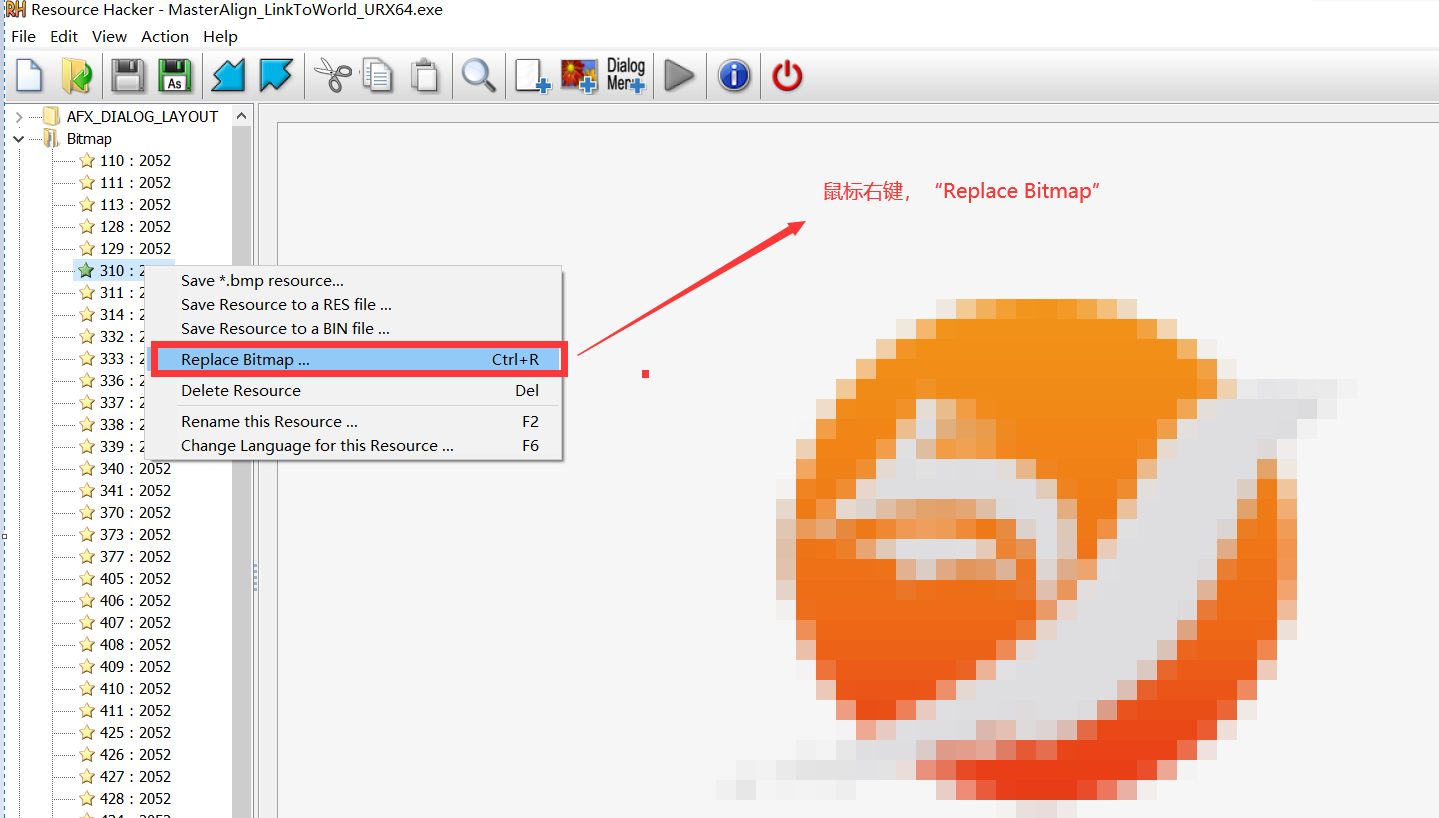The image size is (1439, 818).
Task: Click Save *.bmp resource menu entry
Action: [262, 281]
